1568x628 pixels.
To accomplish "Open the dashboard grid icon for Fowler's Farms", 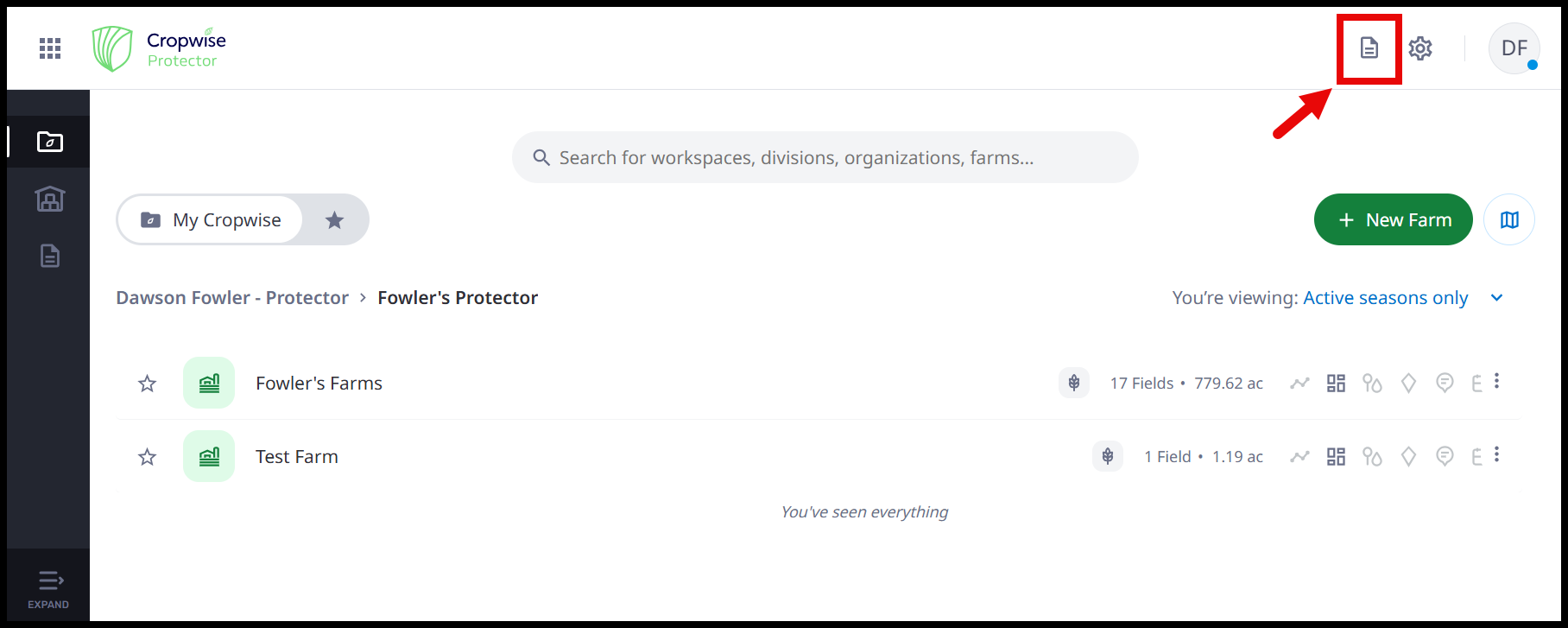I will 1336,383.
